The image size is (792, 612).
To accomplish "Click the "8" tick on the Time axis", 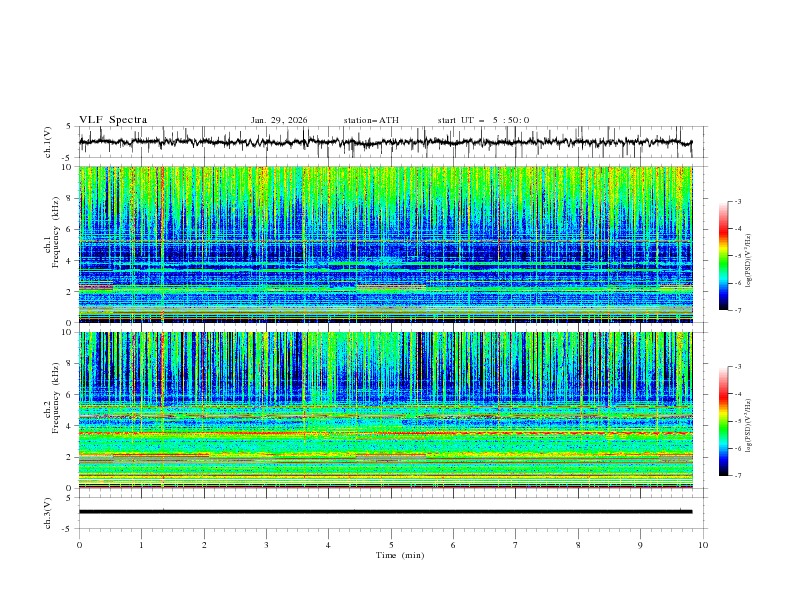I will [578, 545].
